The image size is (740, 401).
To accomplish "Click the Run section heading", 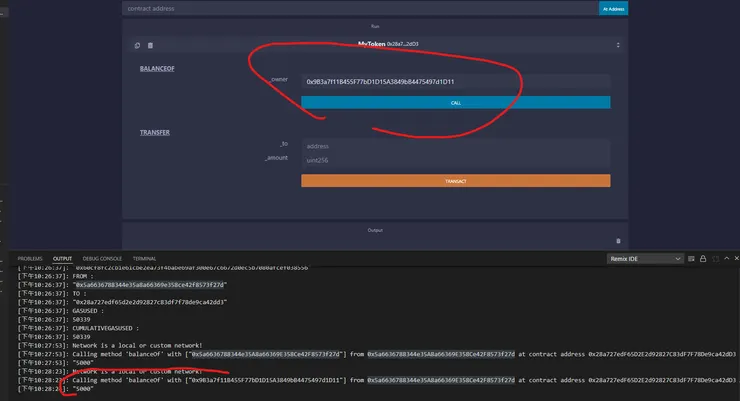I will (375, 26).
